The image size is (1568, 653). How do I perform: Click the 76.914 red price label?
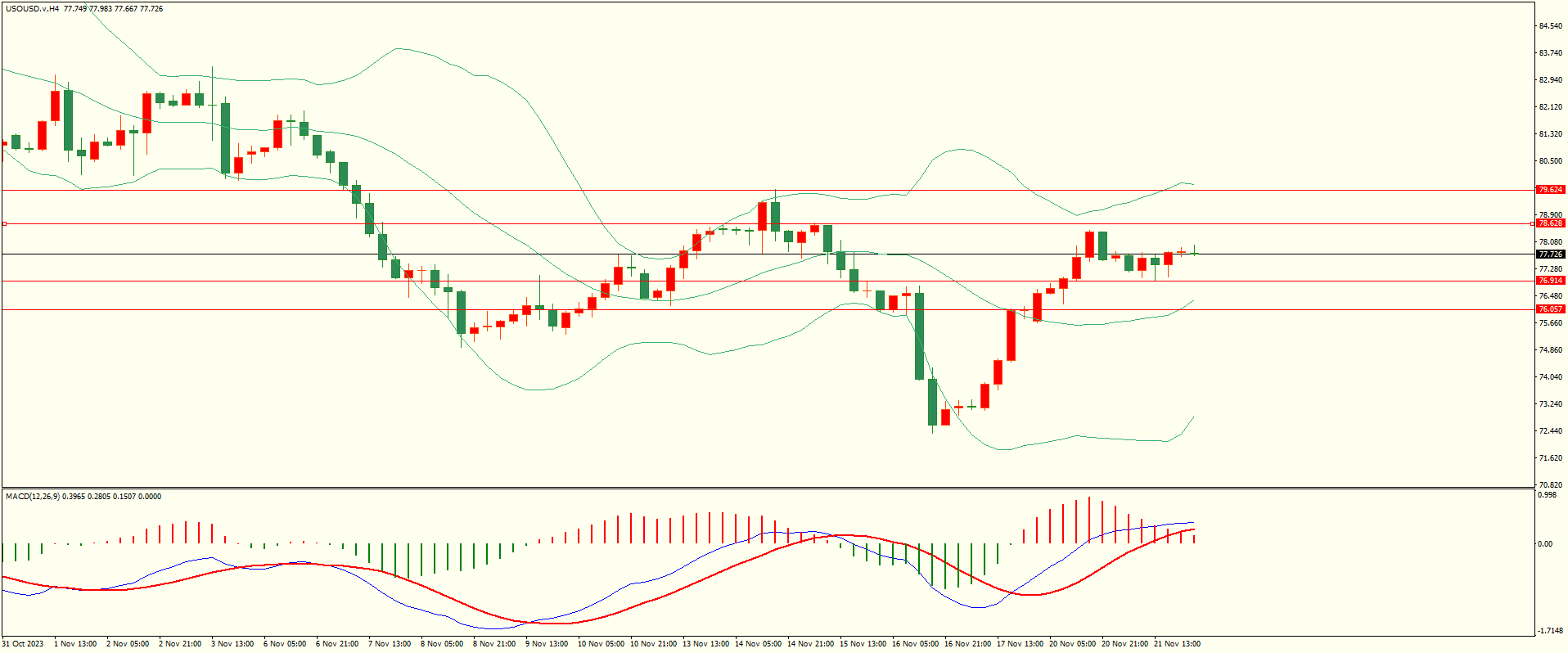pyautogui.click(x=1551, y=281)
